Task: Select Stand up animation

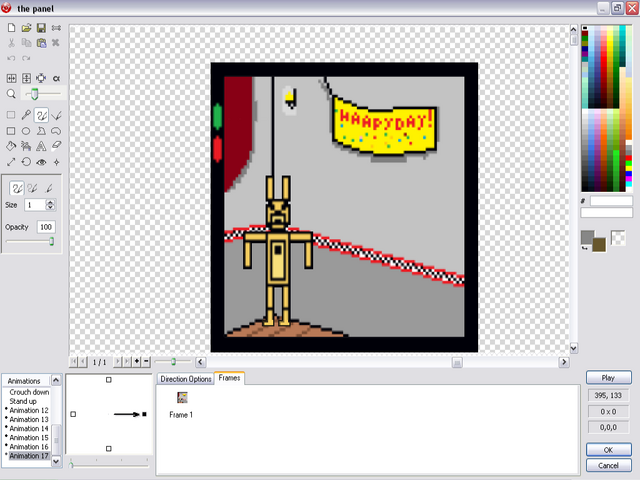Action: [x=23, y=401]
